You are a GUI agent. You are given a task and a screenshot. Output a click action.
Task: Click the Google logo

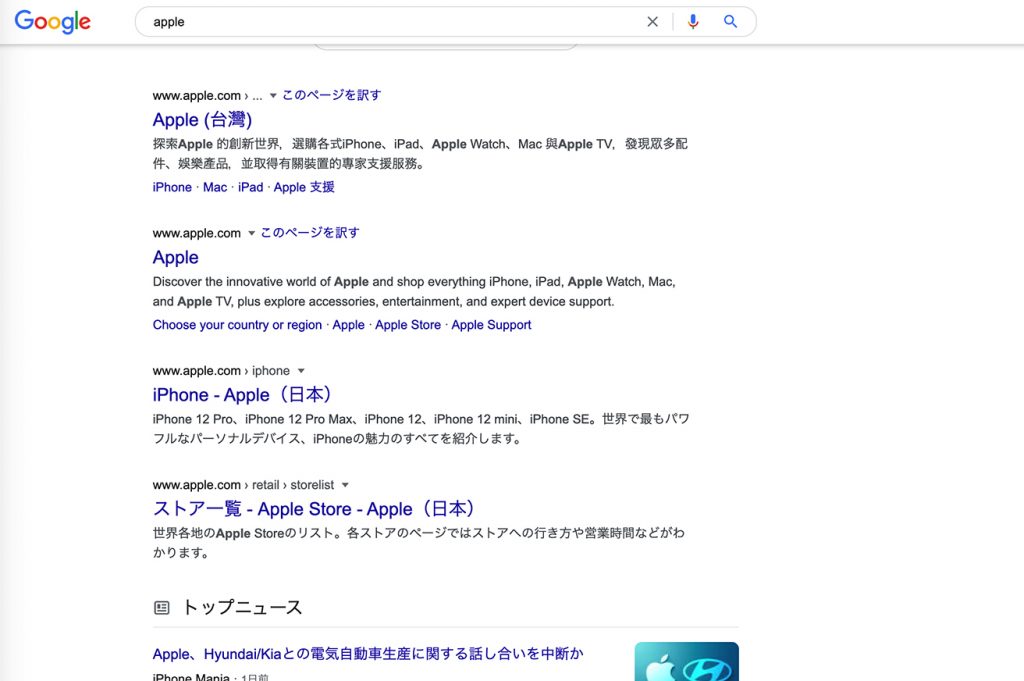pyautogui.click(x=52, y=22)
